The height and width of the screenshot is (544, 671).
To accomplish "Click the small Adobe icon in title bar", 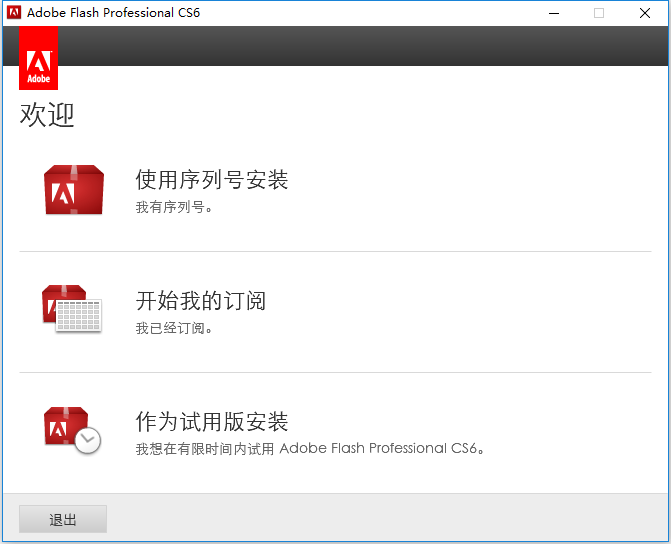I will click(x=14, y=13).
